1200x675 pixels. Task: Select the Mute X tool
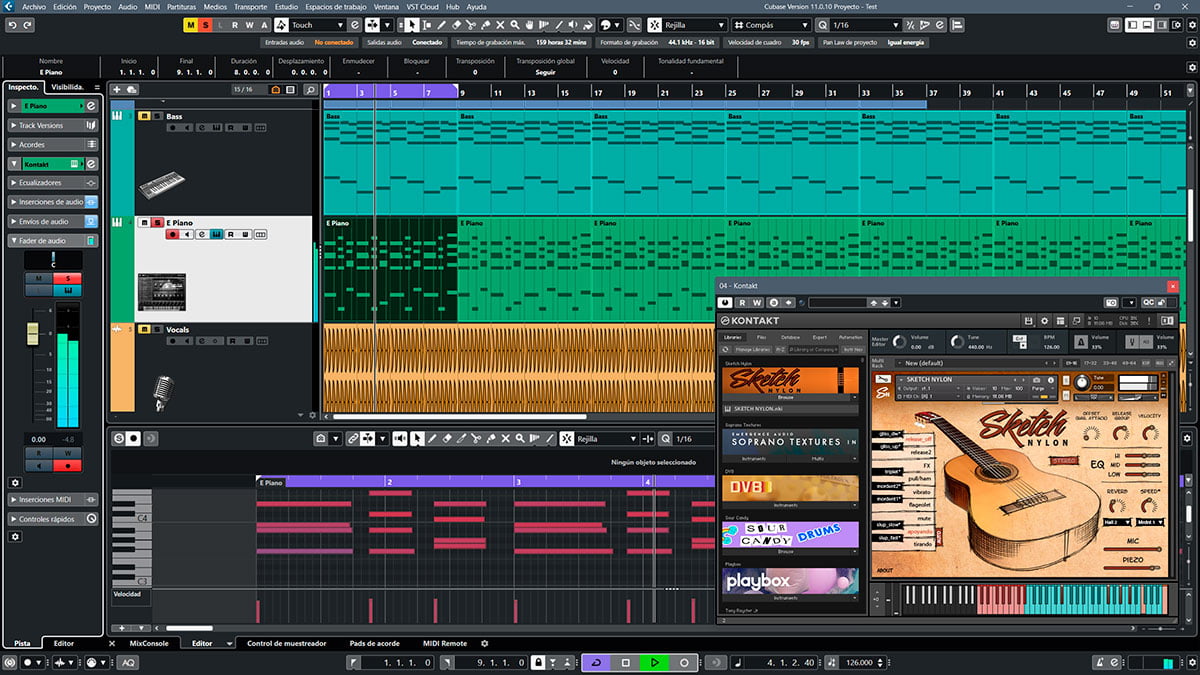(502, 25)
